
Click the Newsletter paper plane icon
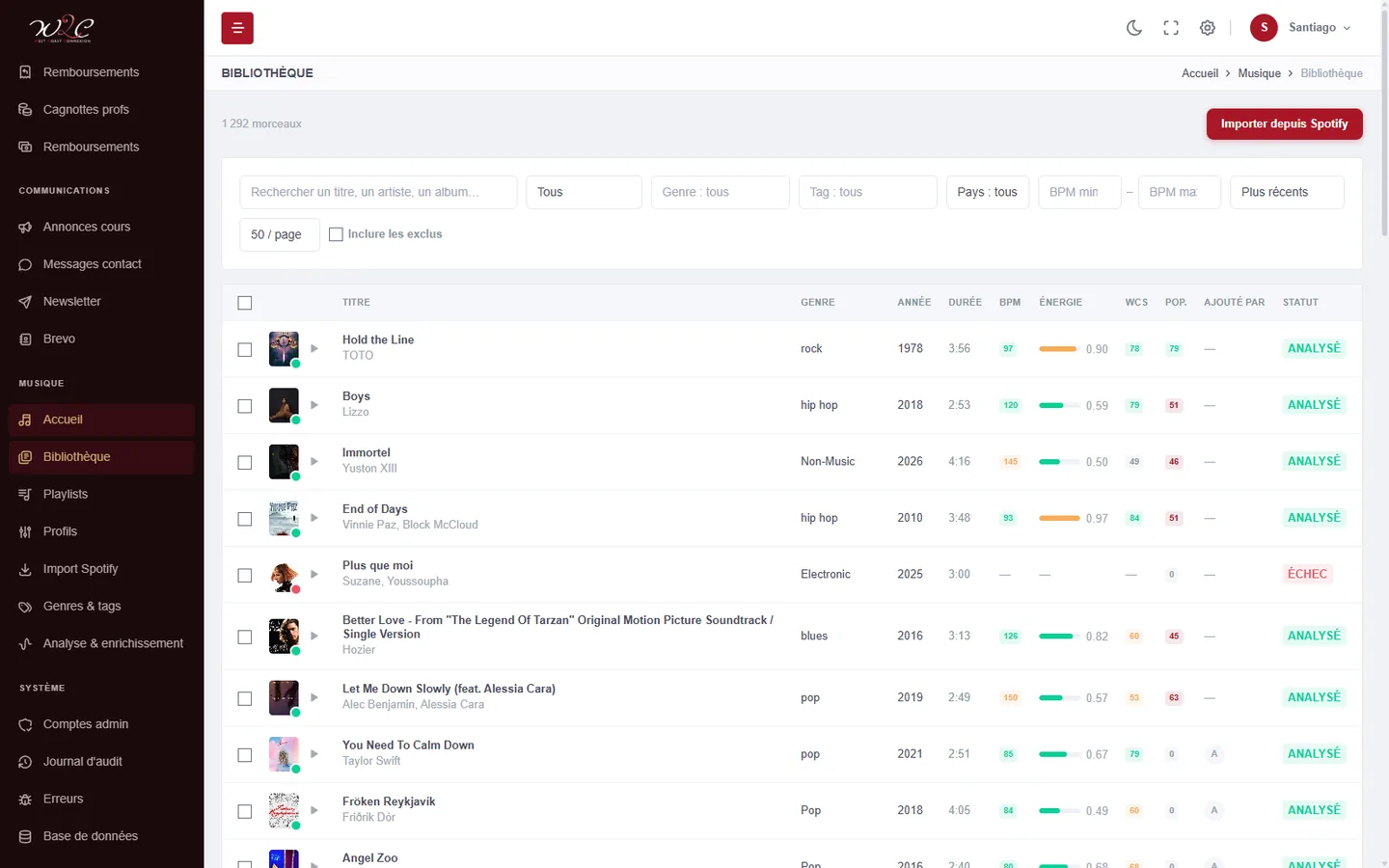point(25,302)
